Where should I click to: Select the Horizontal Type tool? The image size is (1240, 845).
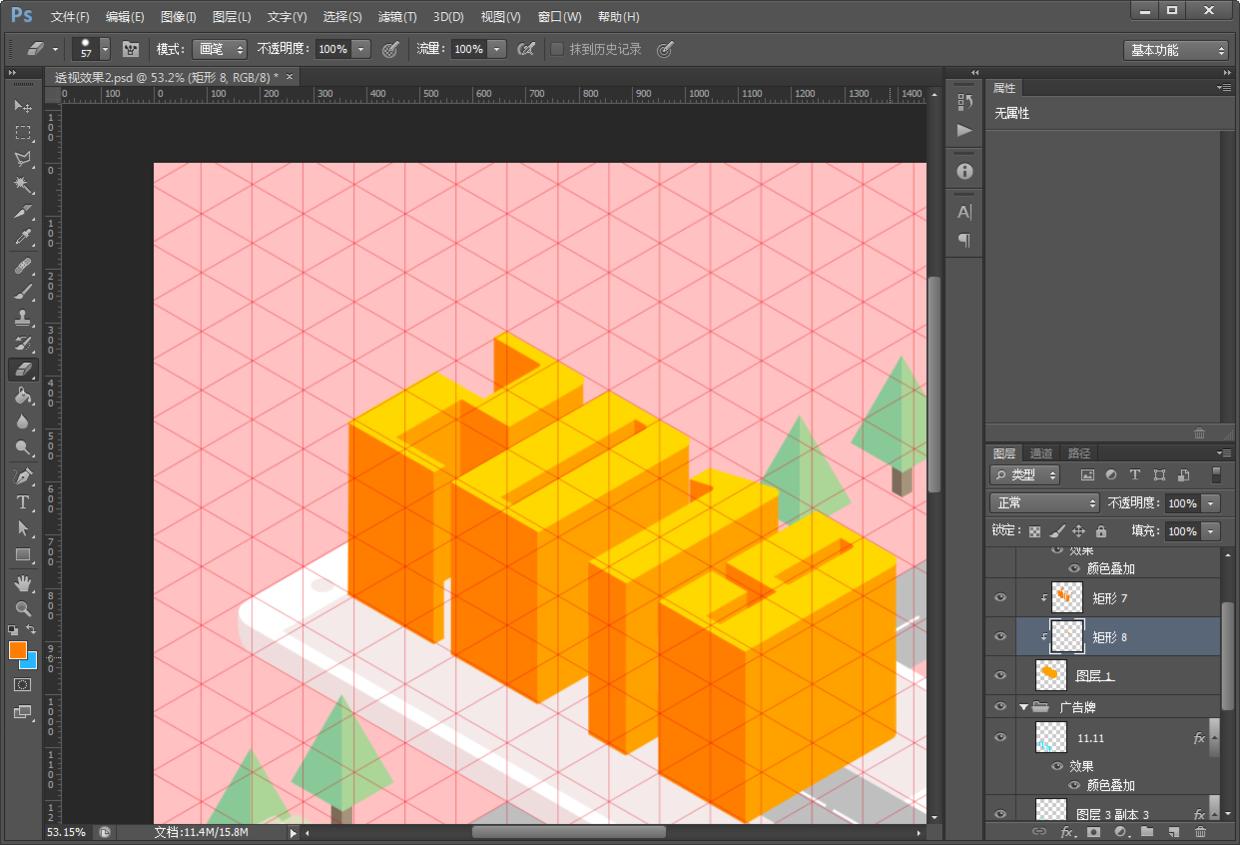tap(23, 502)
